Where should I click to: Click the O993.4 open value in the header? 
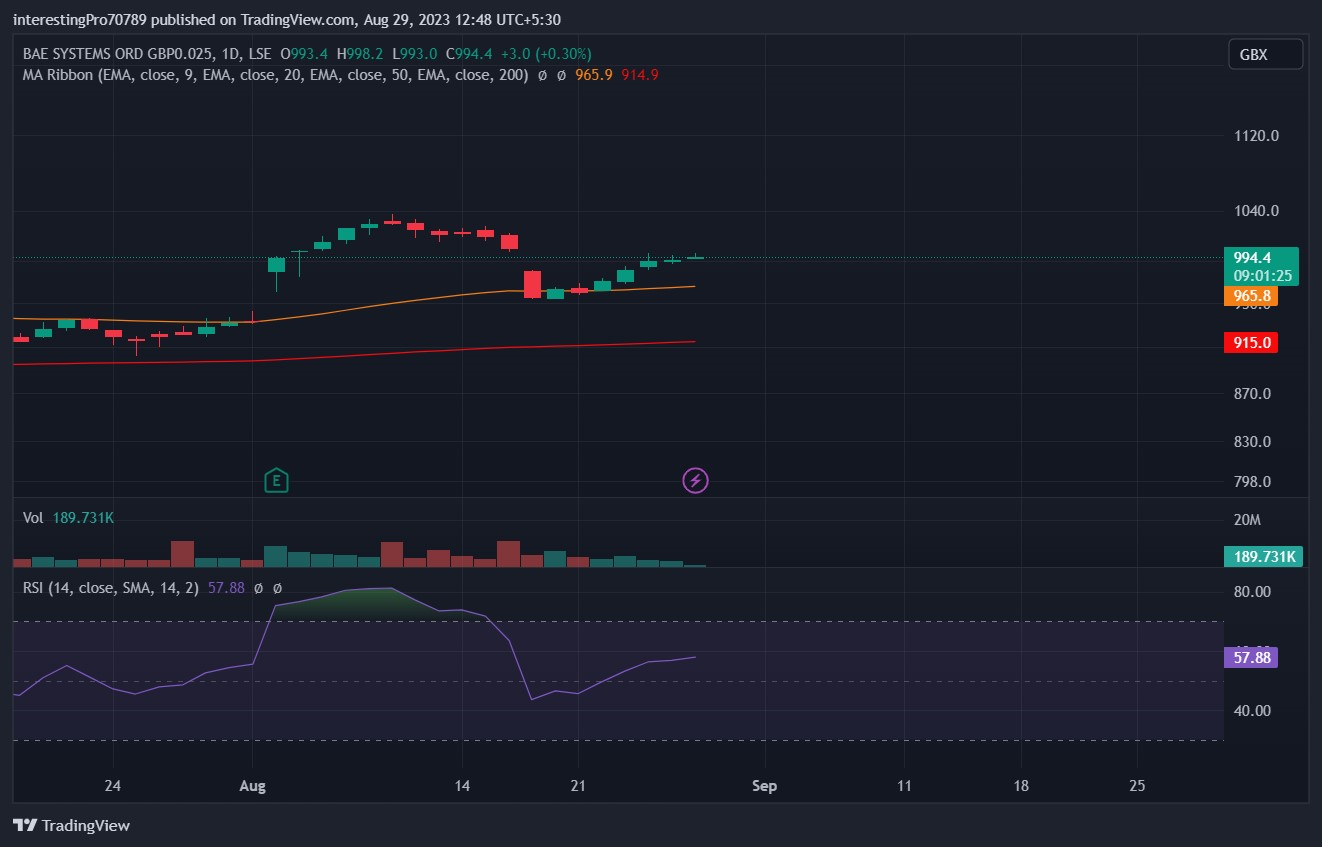304,54
